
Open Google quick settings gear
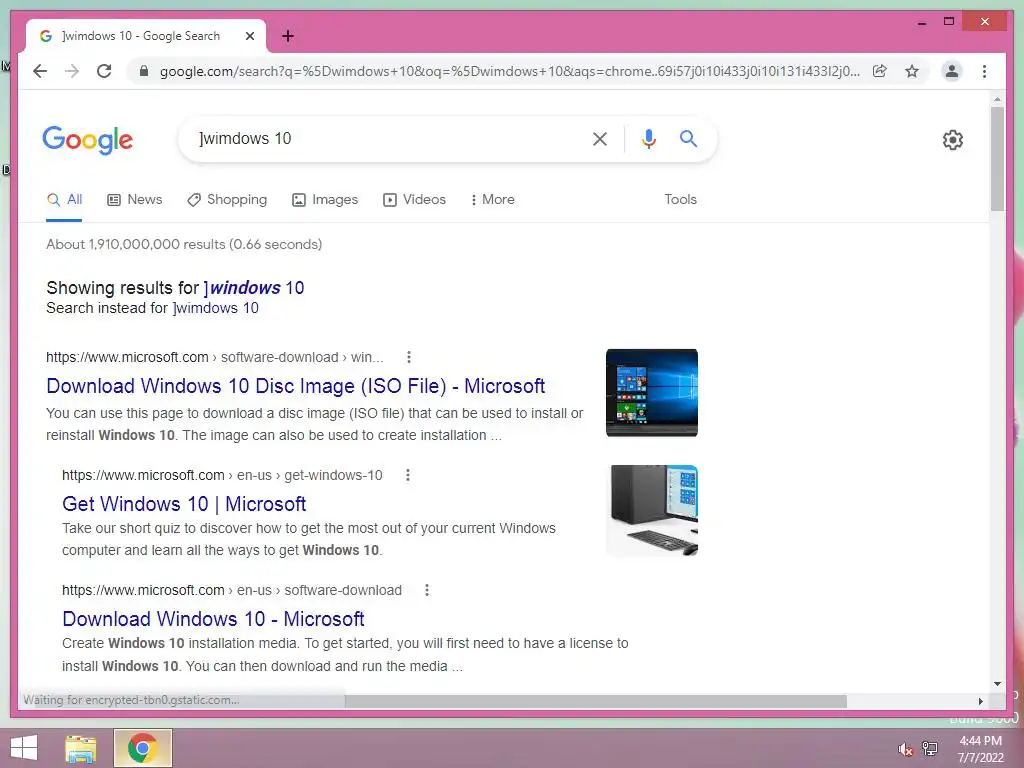[953, 140]
